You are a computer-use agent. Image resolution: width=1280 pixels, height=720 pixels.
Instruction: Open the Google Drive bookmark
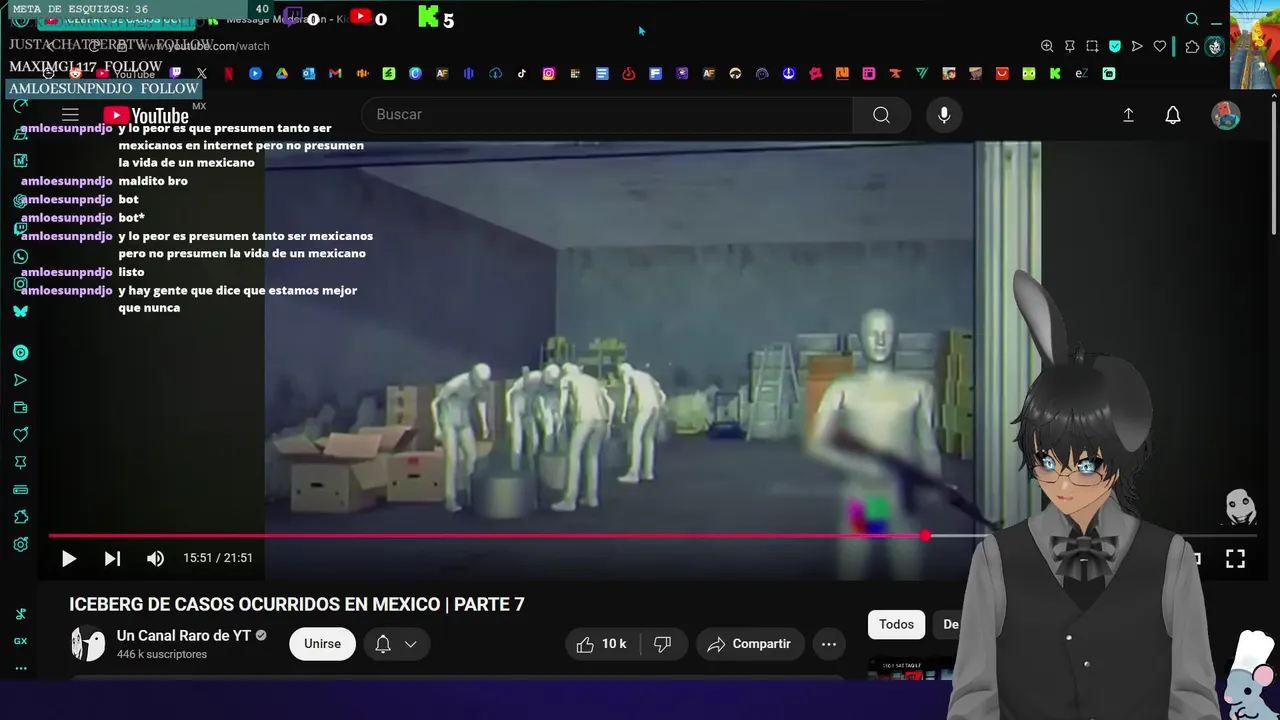click(x=282, y=73)
